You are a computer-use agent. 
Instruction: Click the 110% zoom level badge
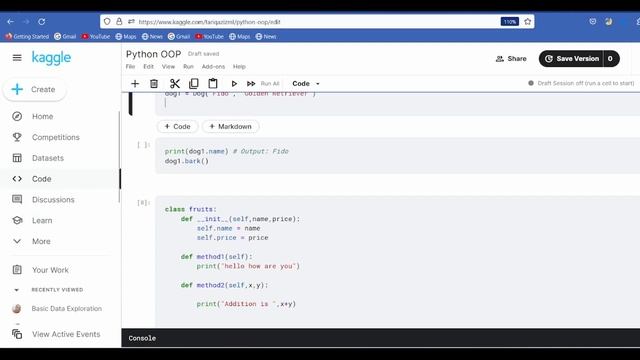(x=509, y=22)
